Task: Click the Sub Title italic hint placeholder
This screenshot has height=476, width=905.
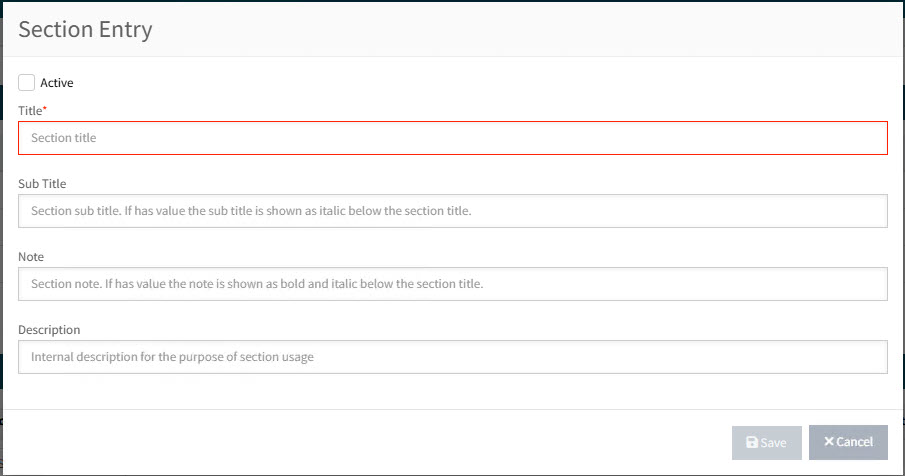Action: pyautogui.click(x=250, y=211)
